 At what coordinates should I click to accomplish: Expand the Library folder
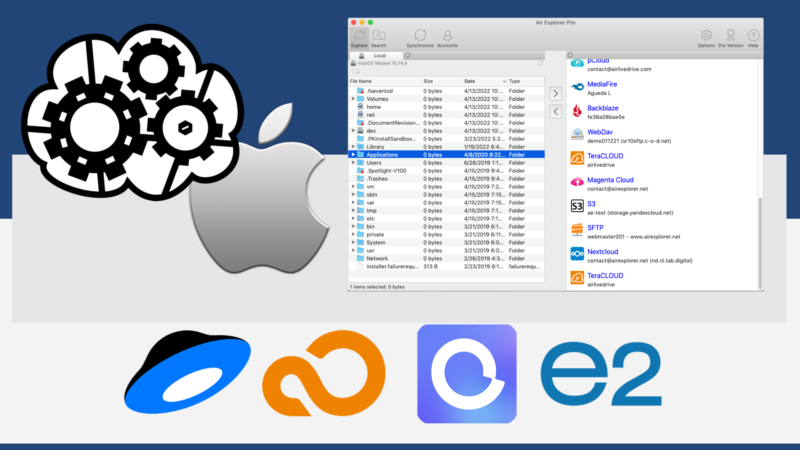click(353, 147)
